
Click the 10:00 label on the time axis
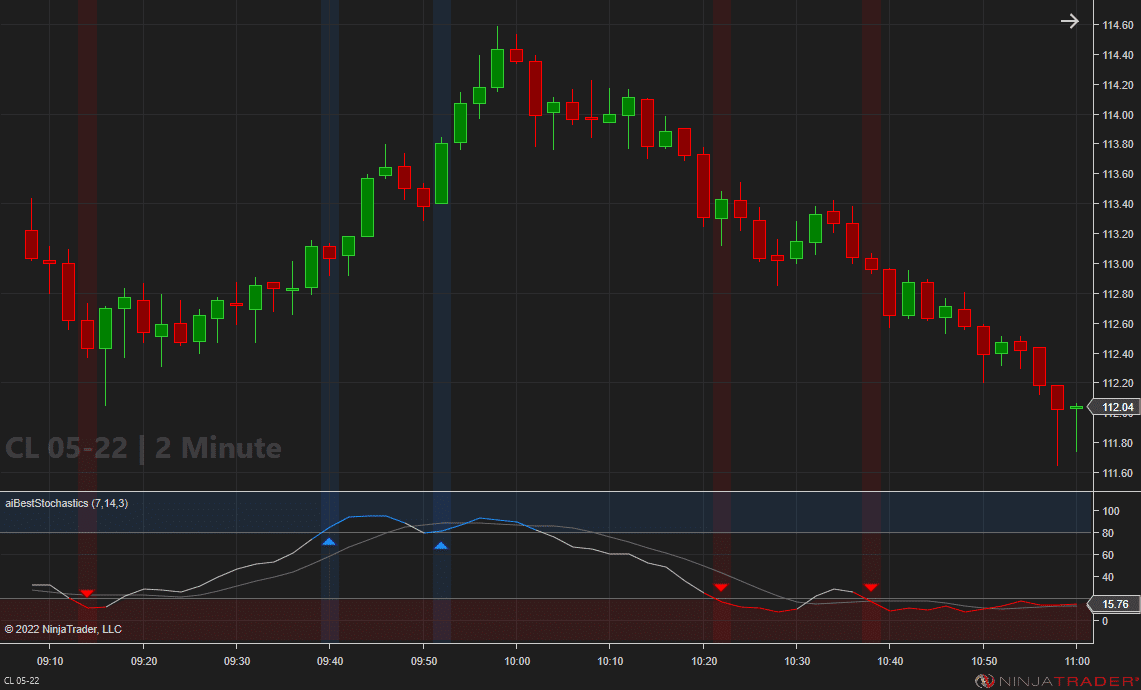[x=517, y=661]
